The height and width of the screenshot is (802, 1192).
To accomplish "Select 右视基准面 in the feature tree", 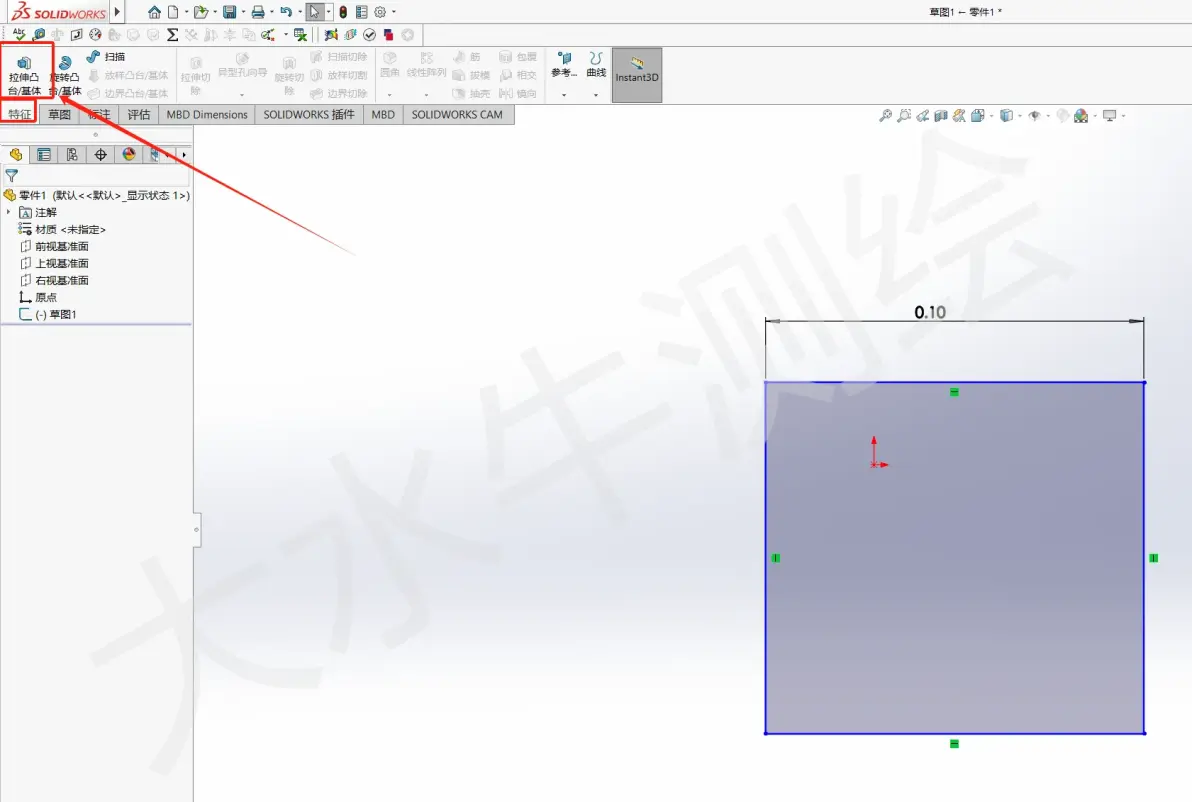I will [54, 281].
